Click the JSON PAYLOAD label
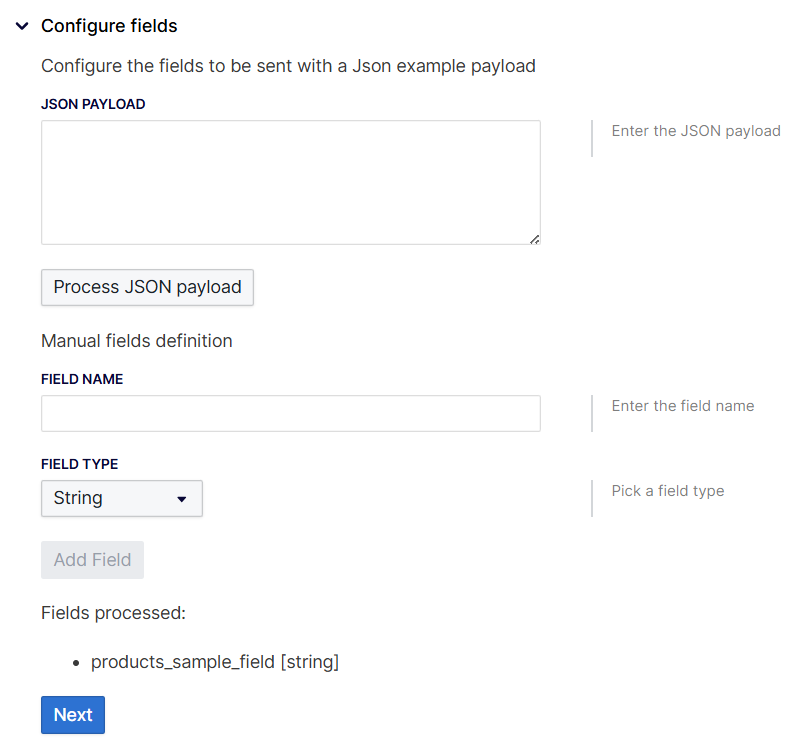 [x=93, y=104]
